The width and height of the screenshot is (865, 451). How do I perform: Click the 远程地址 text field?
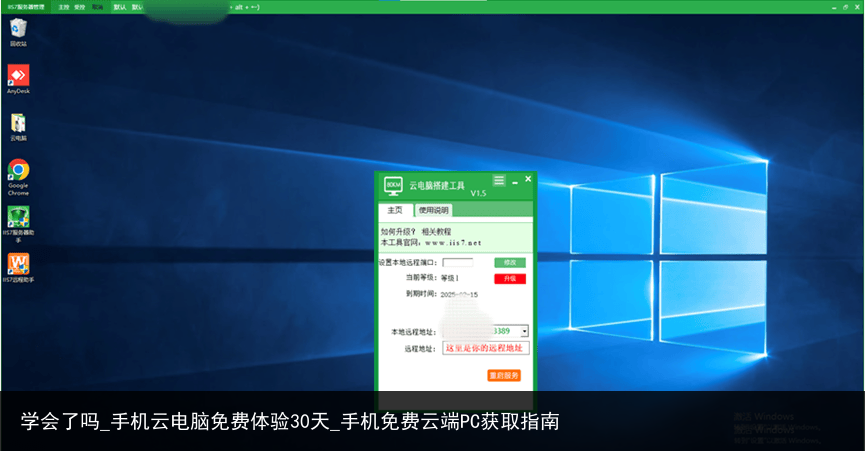[485, 348]
